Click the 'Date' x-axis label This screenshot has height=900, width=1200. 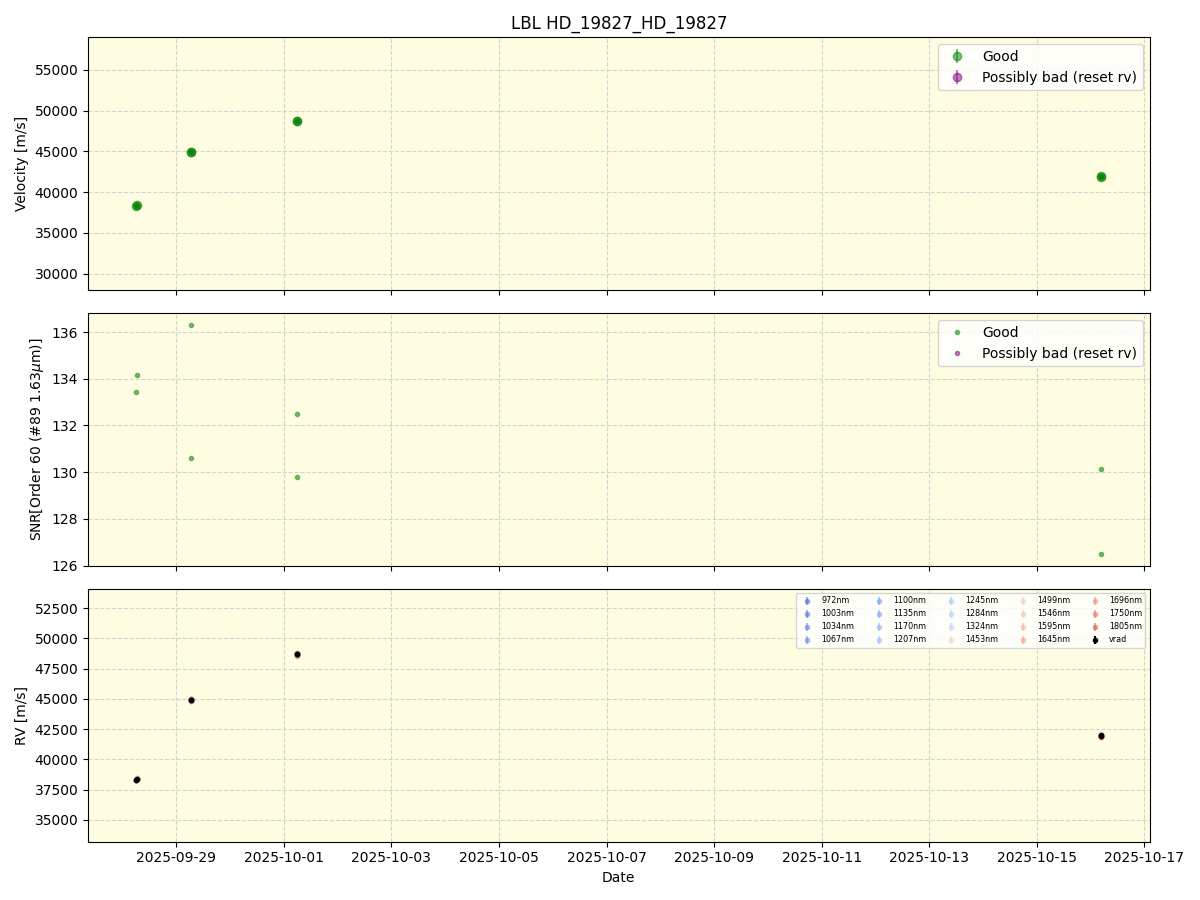(618, 877)
